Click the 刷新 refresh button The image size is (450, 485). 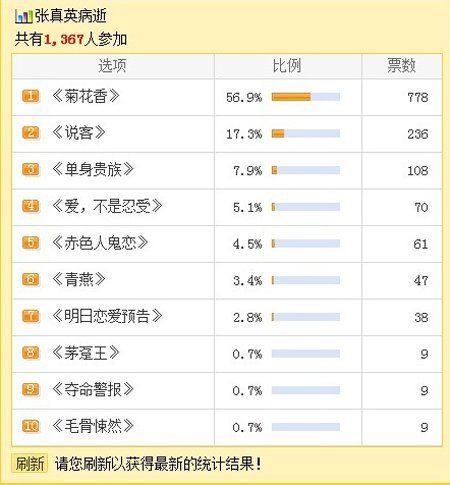coord(30,463)
